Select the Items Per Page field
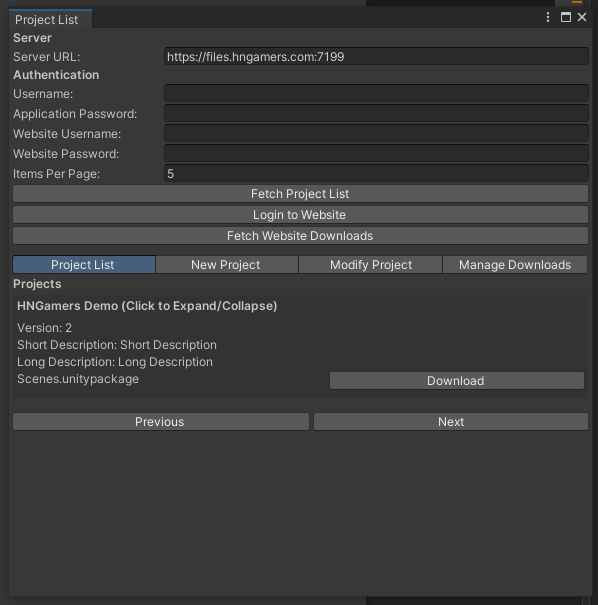The height and width of the screenshot is (605, 598). [376, 174]
